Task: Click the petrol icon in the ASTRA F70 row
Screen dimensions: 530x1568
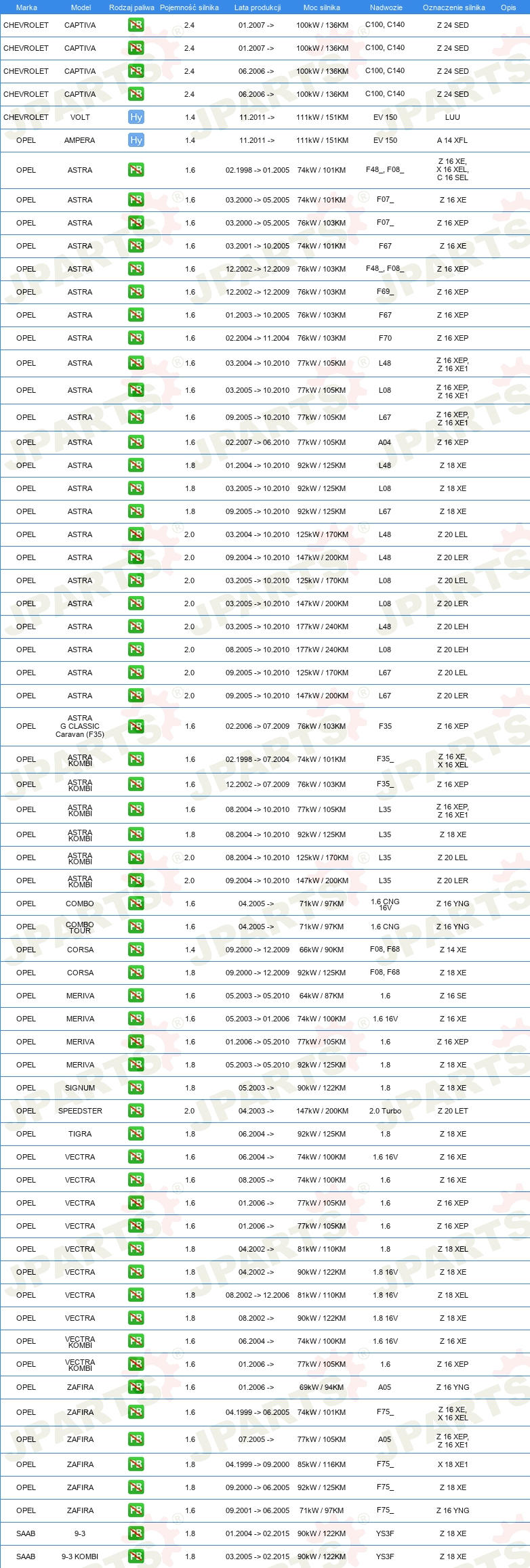Action: 136,338
